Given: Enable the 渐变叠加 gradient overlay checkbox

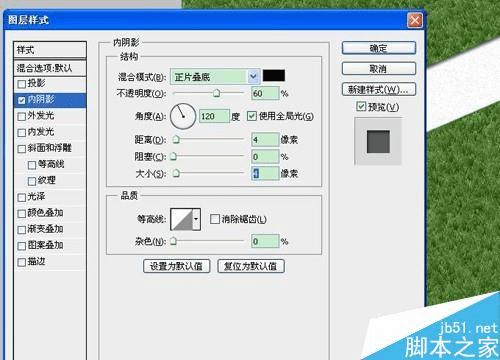Looking at the screenshot, I should pos(22,230).
